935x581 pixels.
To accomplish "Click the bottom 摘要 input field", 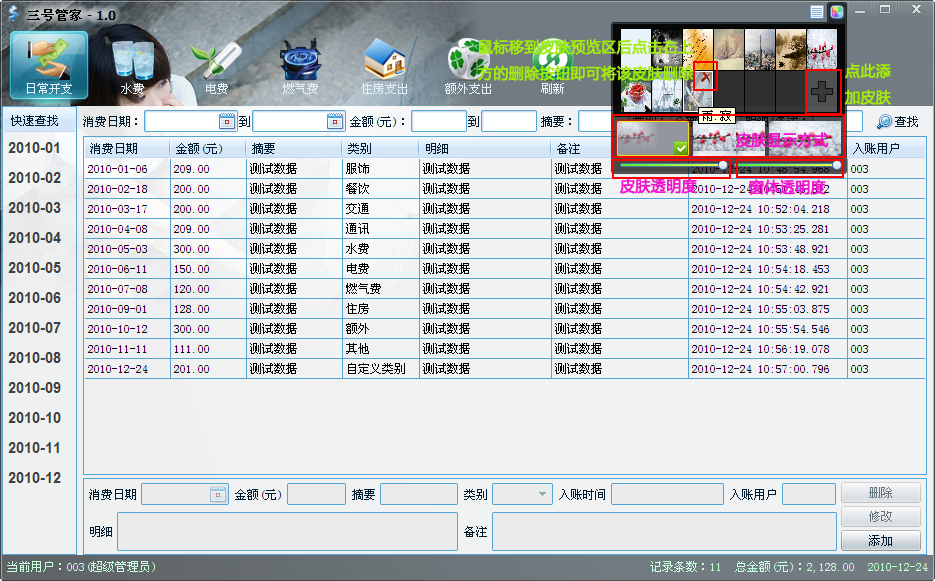I will [x=419, y=495].
